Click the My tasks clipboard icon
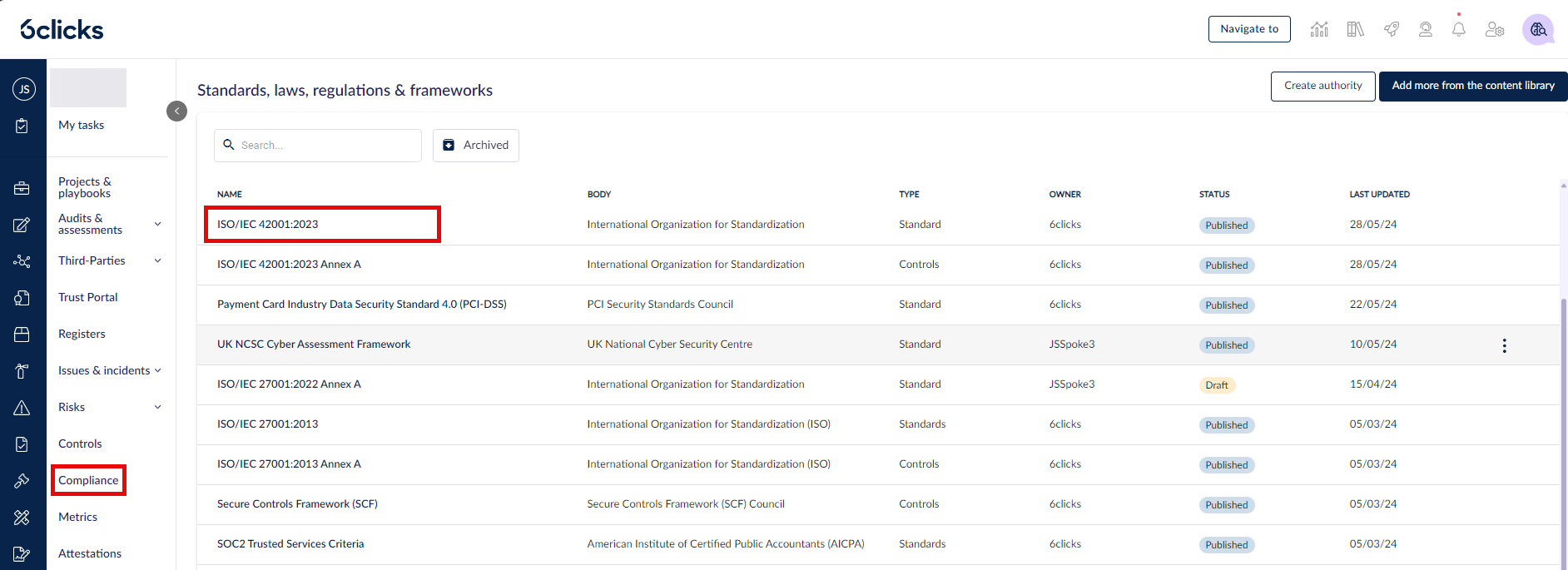The height and width of the screenshot is (570, 1568). pyautogui.click(x=22, y=126)
